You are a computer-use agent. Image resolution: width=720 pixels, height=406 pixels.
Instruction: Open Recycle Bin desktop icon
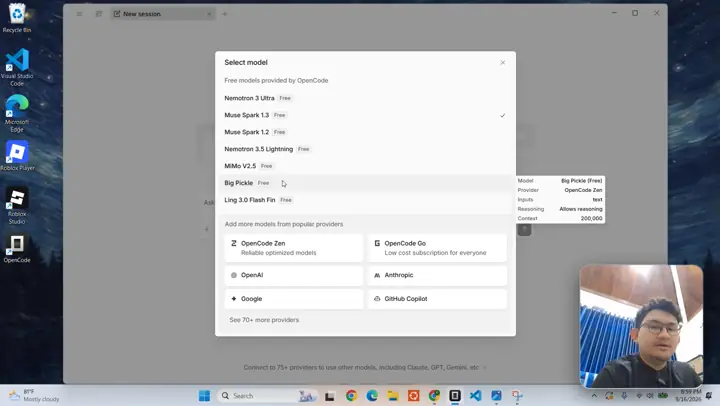[x=17, y=18]
